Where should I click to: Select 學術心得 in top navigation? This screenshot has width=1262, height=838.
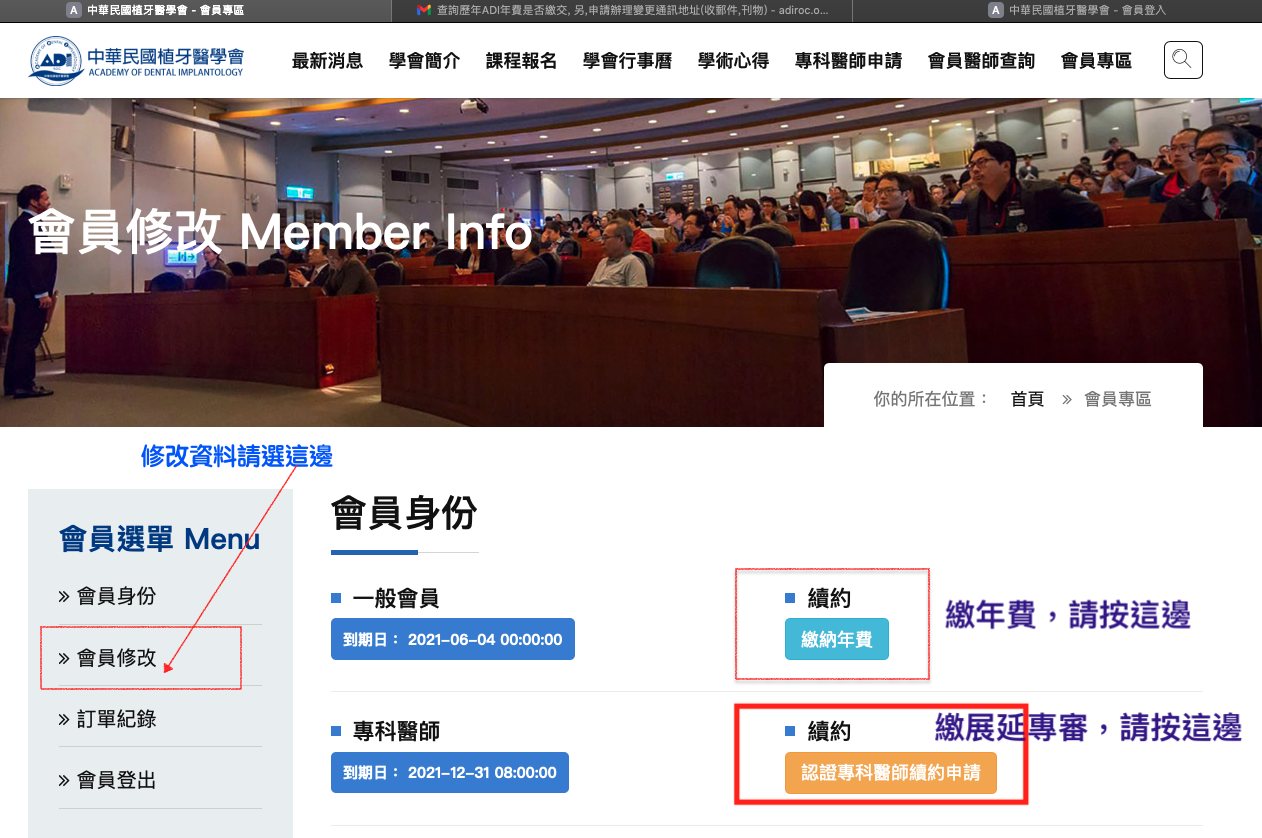(733, 61)
